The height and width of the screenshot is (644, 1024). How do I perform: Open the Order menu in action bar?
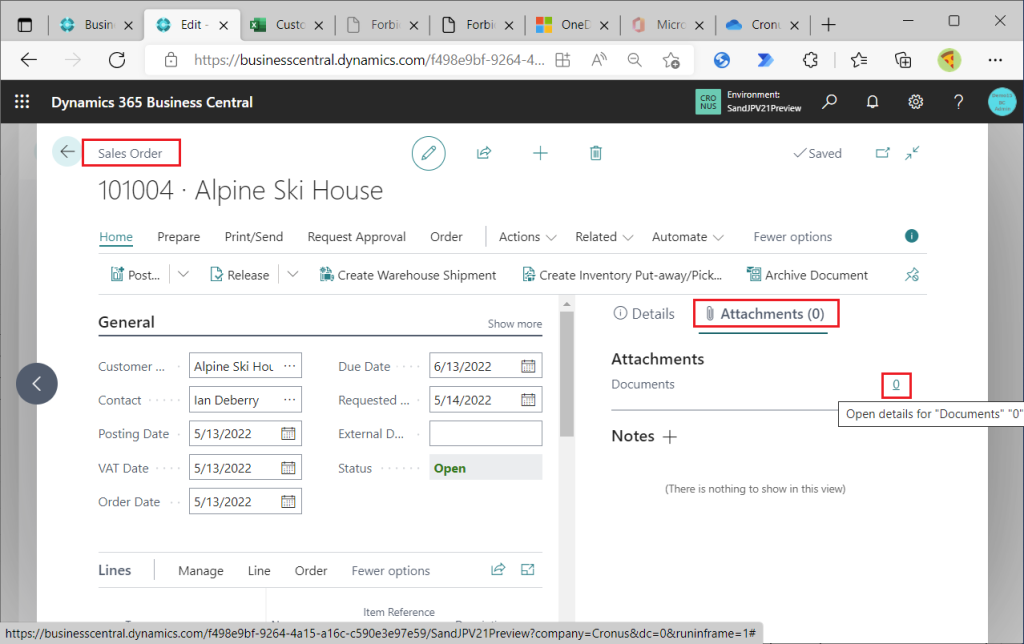click(446, 237)
